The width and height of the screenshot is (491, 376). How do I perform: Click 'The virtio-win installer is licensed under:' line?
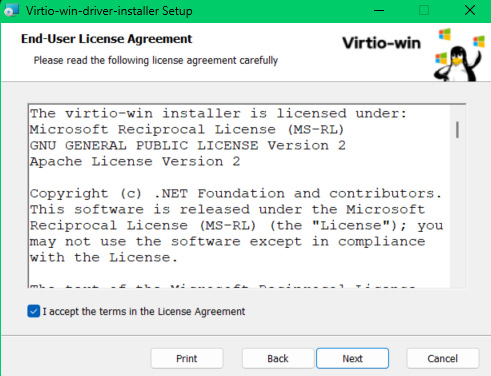219,113
